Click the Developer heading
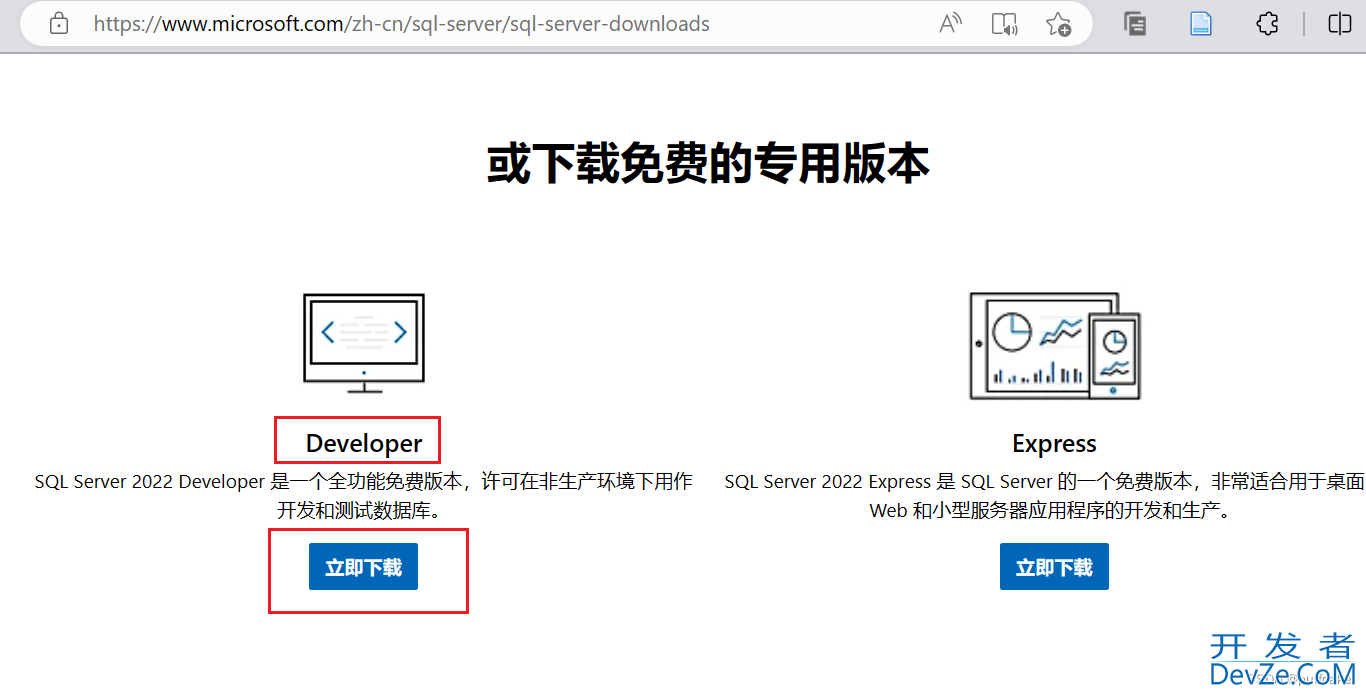Image resolution: width=1366 pixels, height=696 pixels. pyautogui.click(x=364, y=443)
